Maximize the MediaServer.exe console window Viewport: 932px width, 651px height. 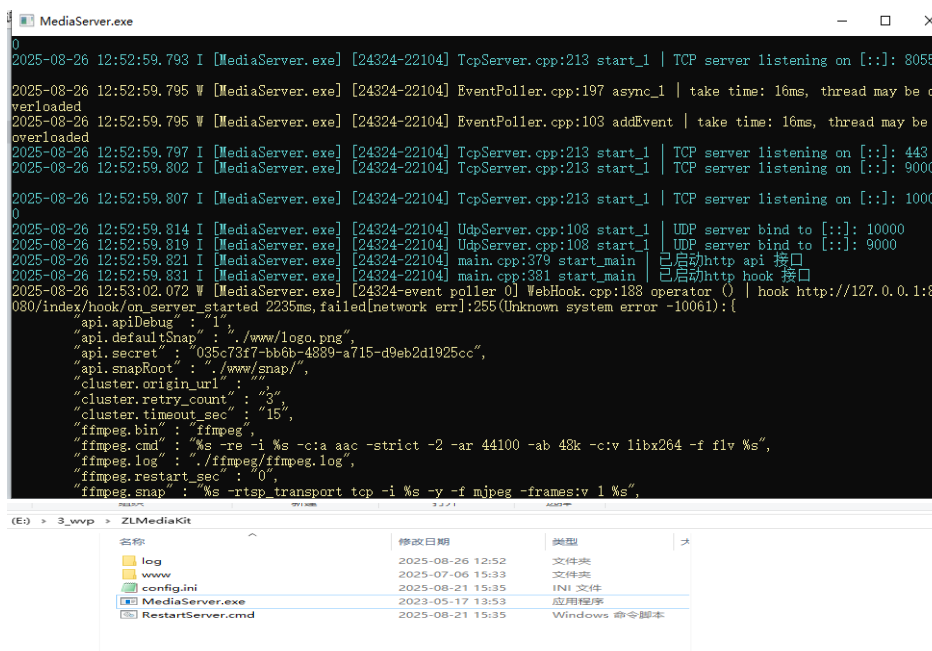(885, 21)
